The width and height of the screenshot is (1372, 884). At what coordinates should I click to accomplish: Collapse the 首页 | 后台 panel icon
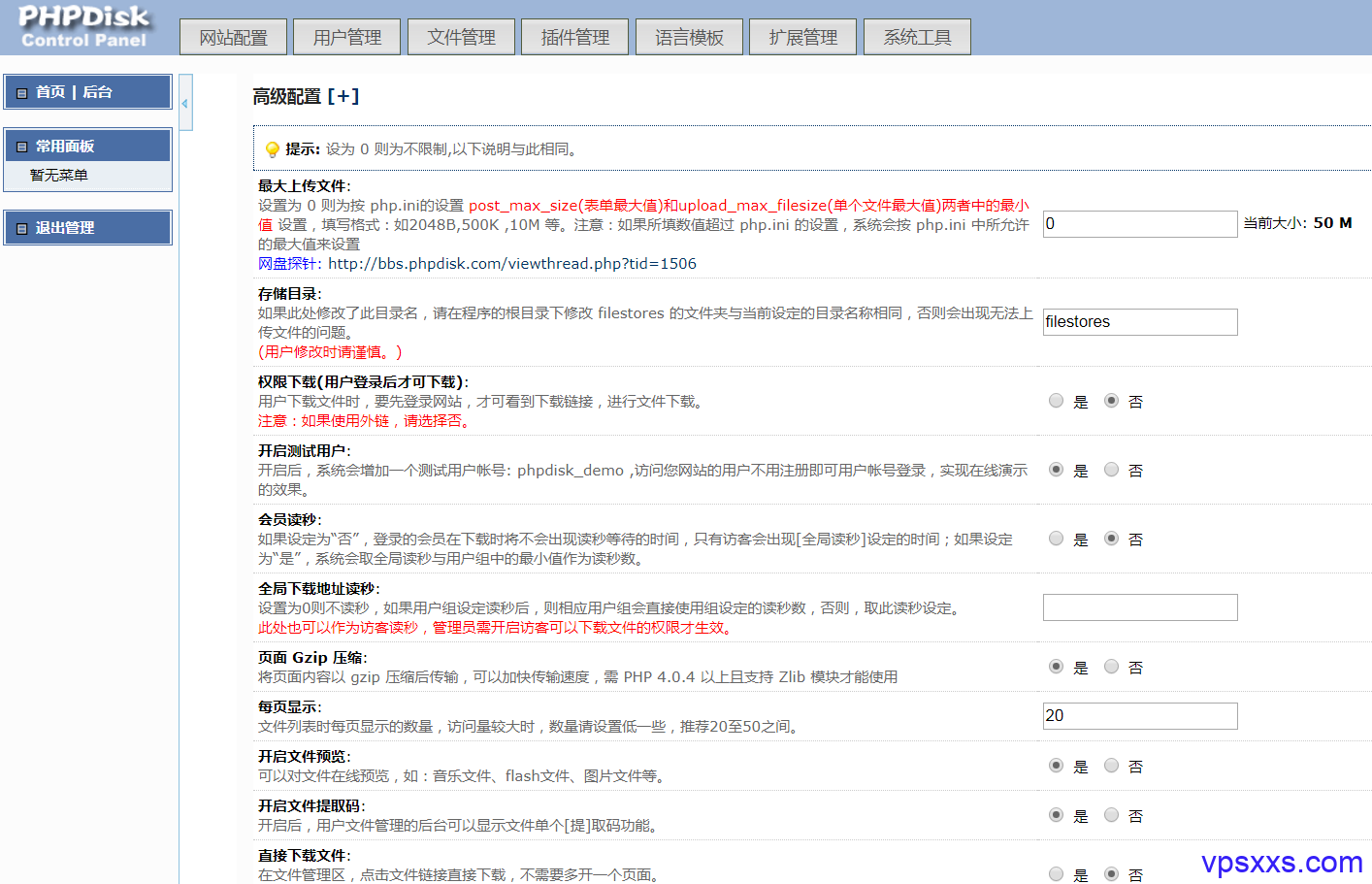coord(21,93)
